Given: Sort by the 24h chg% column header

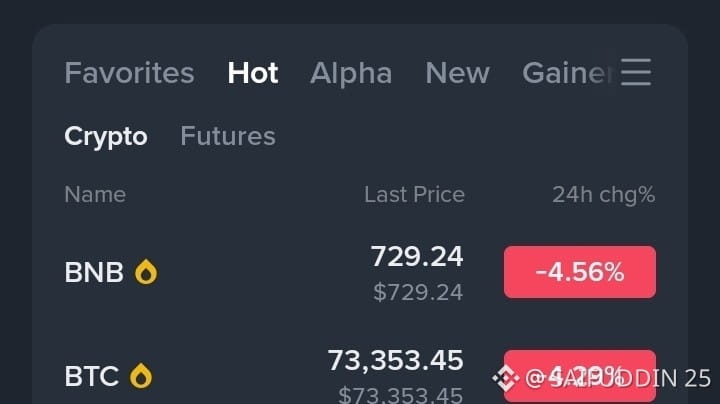Looking at the screenshot, I should coord(603,194).
